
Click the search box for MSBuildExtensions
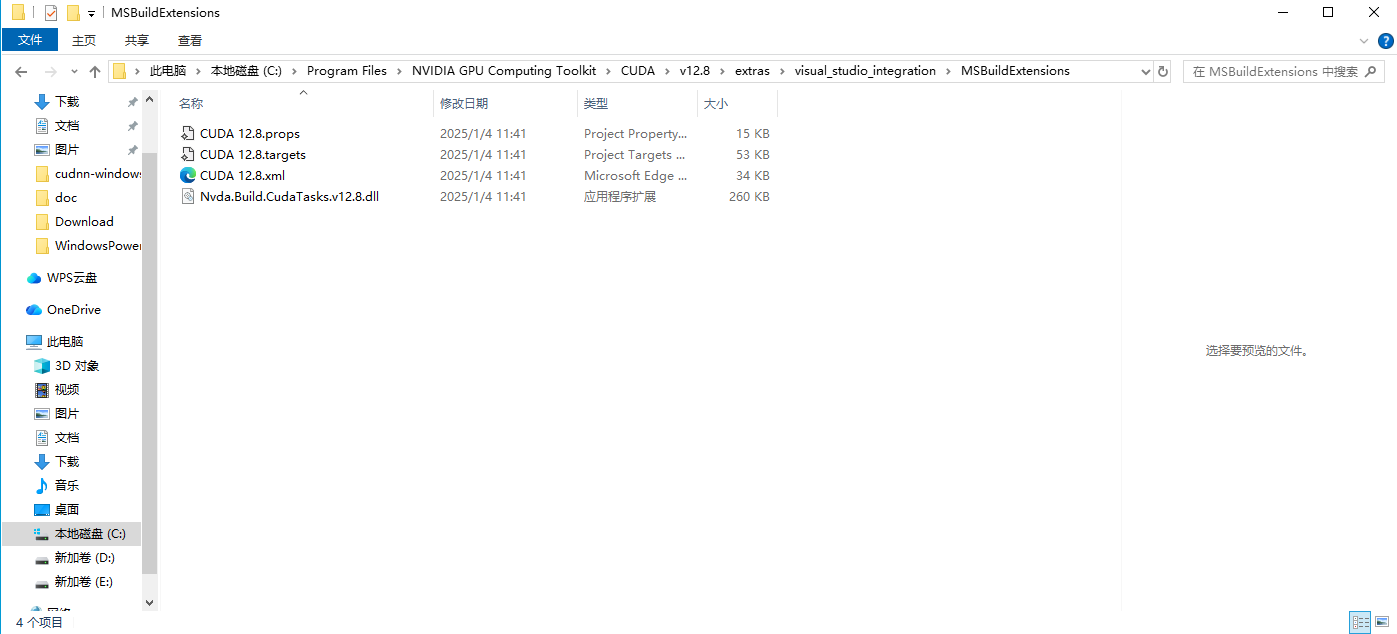point(1275,71)
